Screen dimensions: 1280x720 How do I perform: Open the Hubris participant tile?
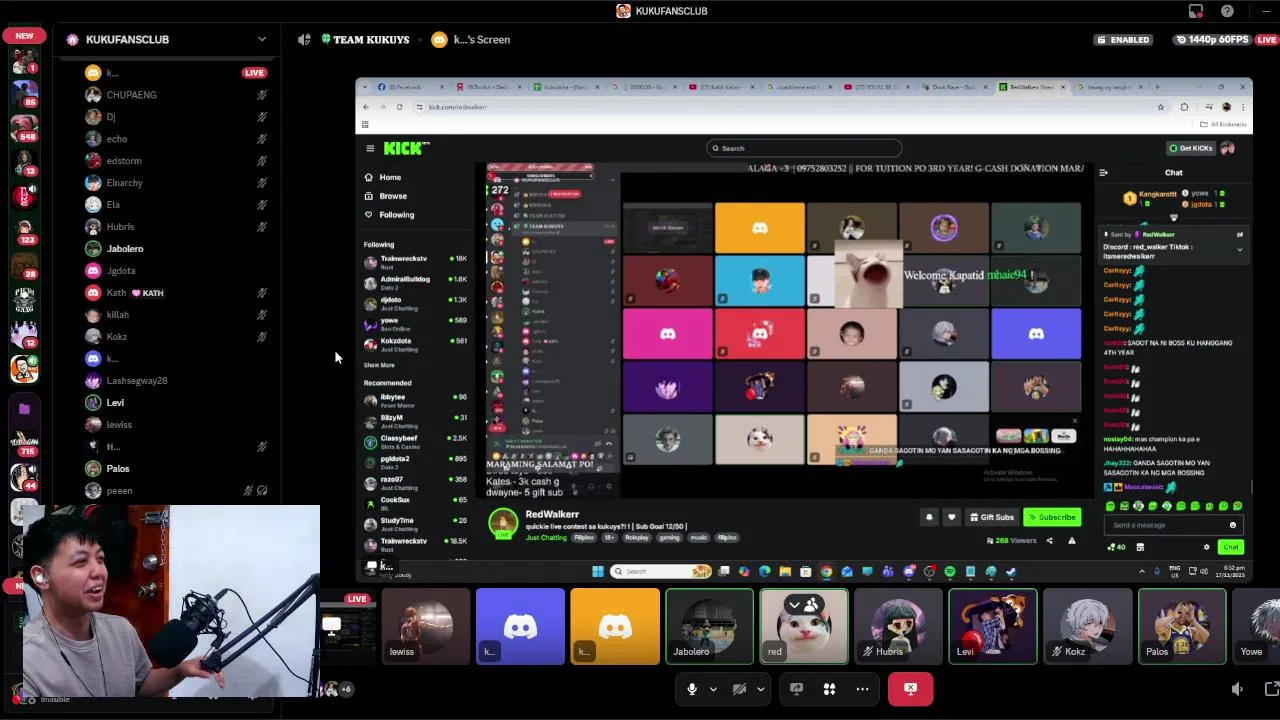(898, 627)
